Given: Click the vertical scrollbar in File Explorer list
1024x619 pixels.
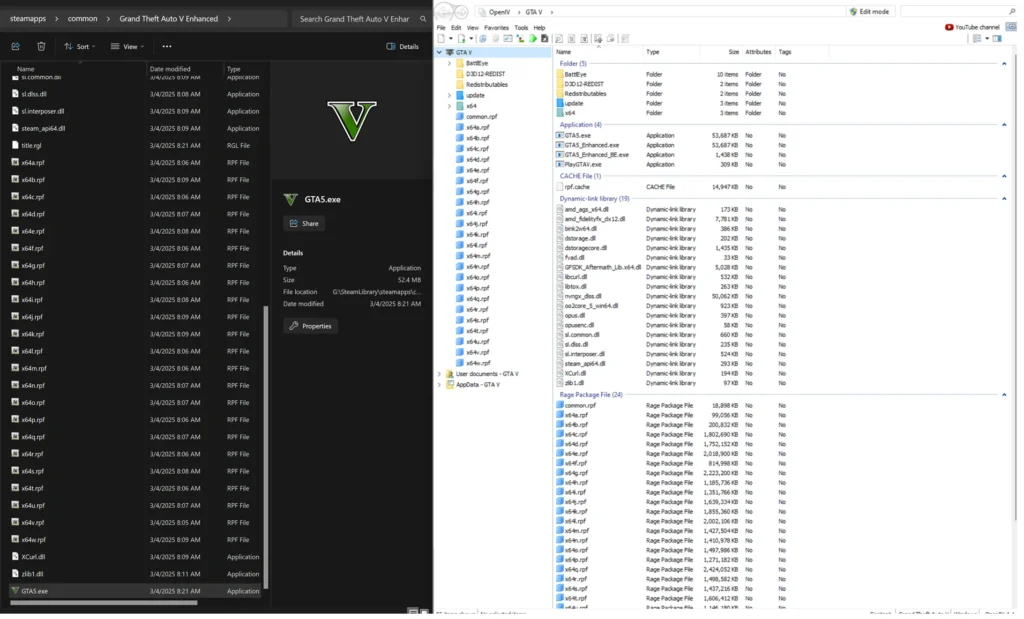Looking at the screenshot, I should [266, 447].
